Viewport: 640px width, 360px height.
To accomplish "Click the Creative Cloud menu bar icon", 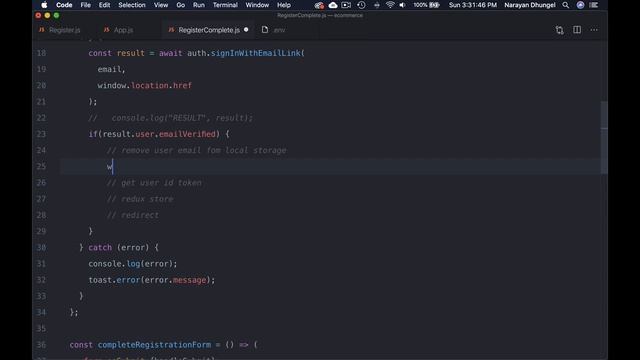I will coord(319,5).
